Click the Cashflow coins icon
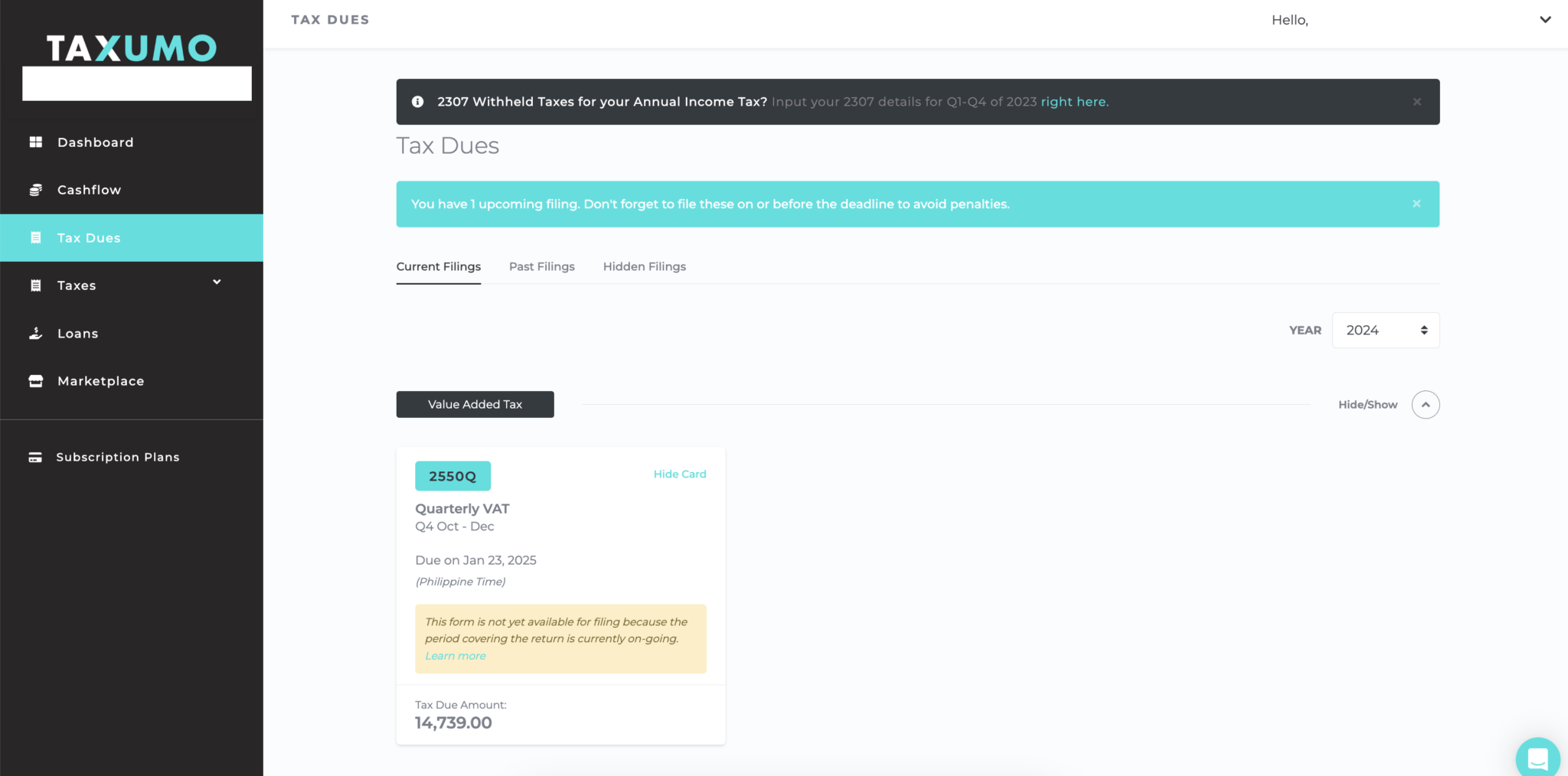This screenshot has width=1568, height=776. 35,189
